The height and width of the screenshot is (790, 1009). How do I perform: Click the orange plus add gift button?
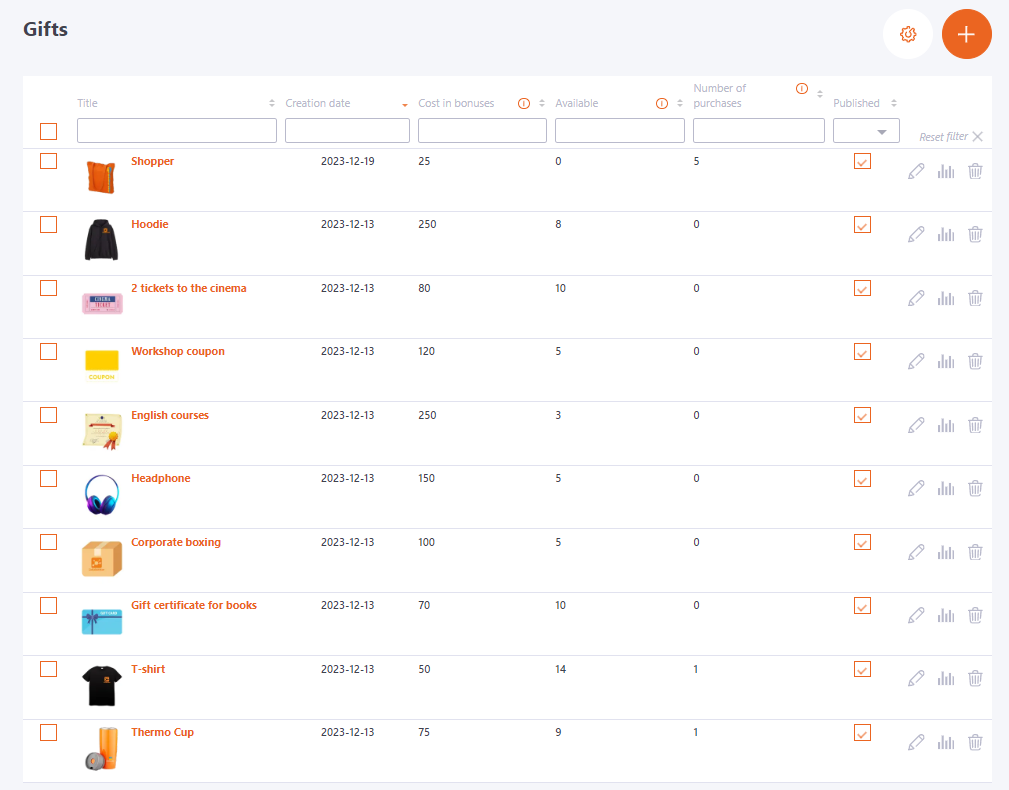point(966,34)
